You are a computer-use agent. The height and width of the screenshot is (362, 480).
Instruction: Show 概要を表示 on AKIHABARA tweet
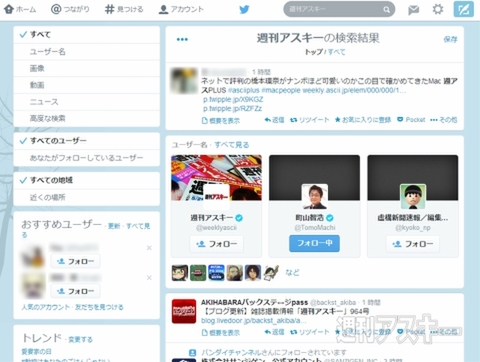click(x=221, y=333)
